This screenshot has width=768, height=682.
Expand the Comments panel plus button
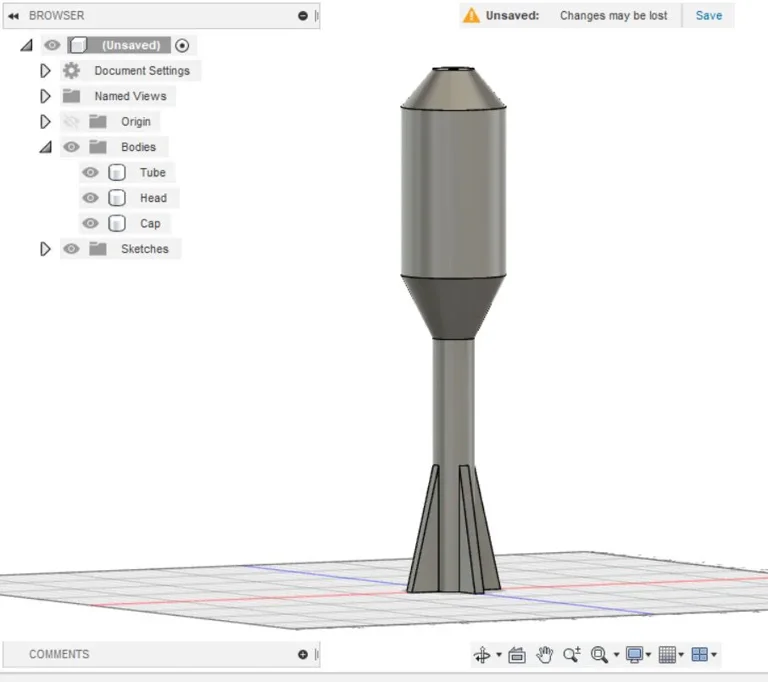click(x=303, y=655)
